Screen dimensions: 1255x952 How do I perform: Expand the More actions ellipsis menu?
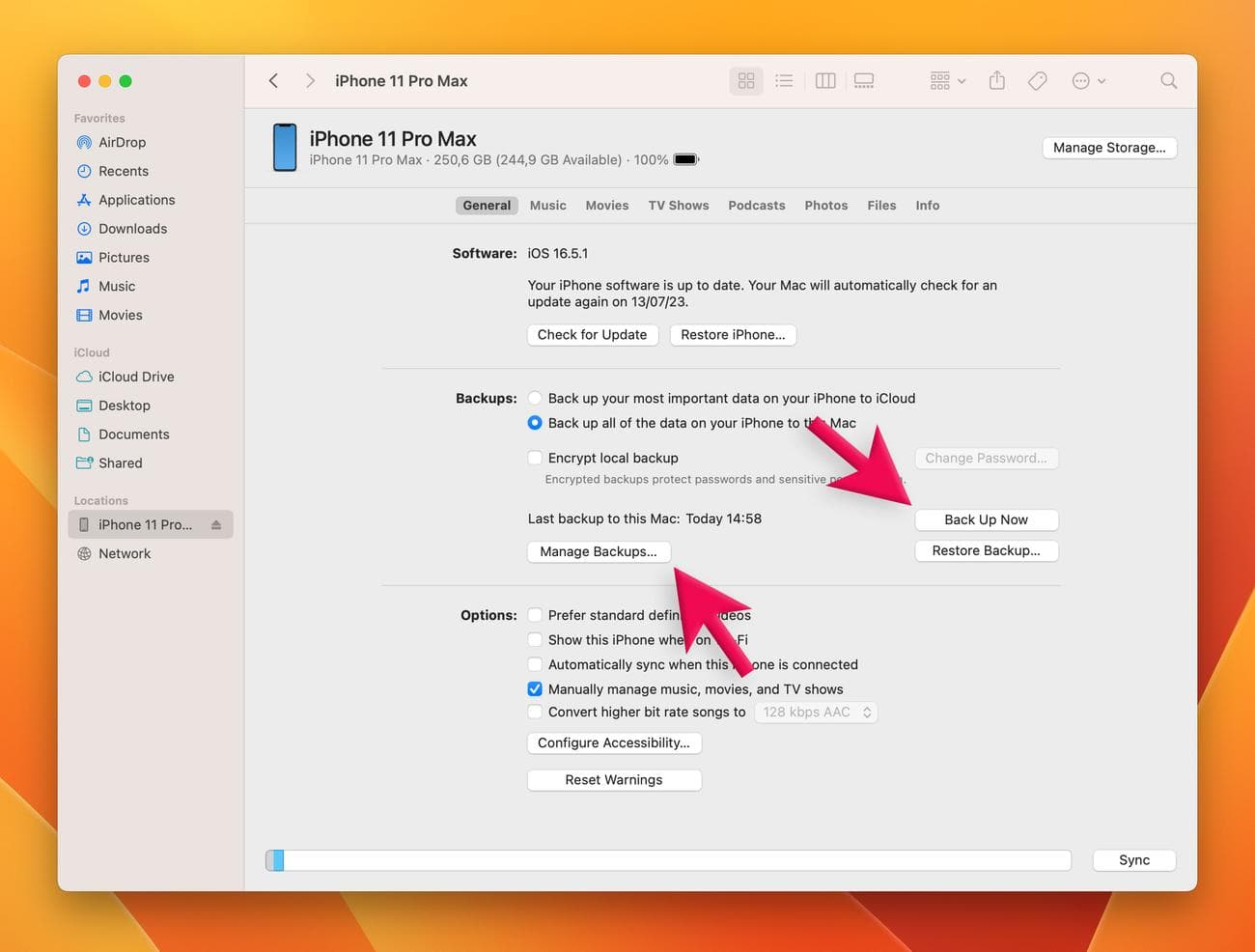click(x=1088, y=81)
